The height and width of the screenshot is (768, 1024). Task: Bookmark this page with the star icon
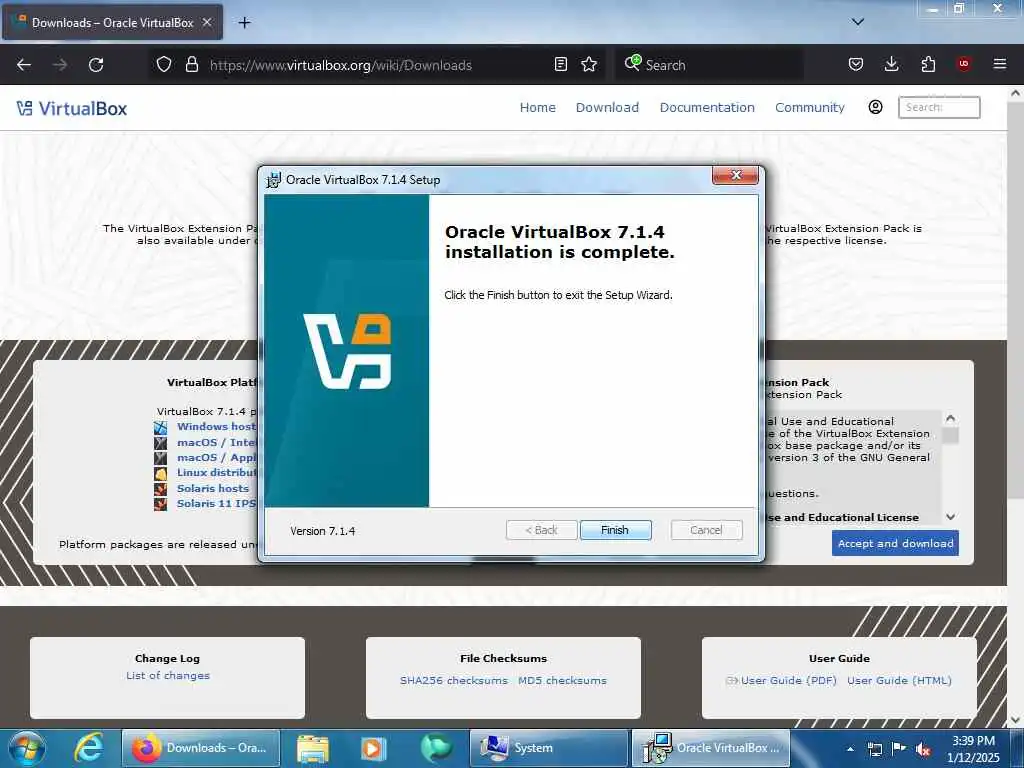(589, 65)
